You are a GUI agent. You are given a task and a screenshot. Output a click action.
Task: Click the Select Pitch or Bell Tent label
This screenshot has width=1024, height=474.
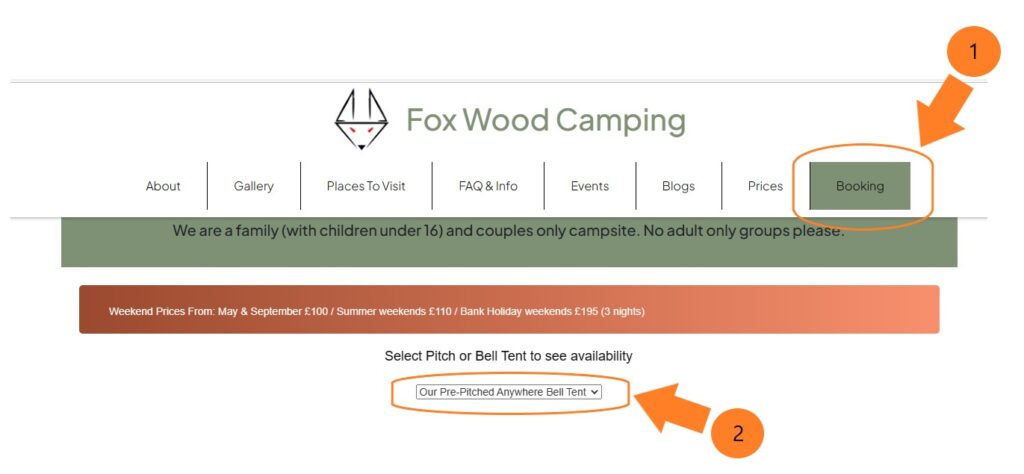point(508,356)
